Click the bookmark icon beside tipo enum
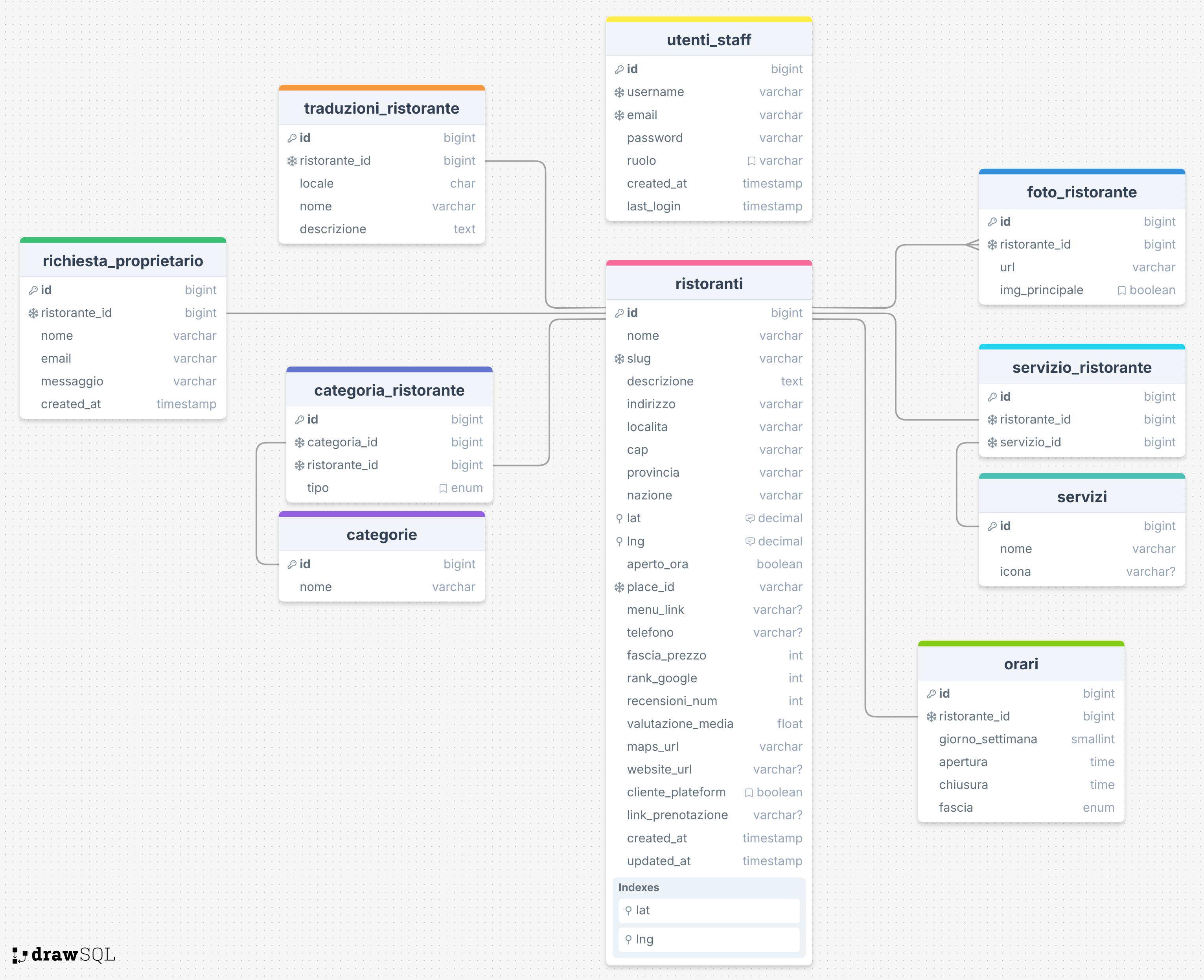Viewport: 1204px width, 980px height. coord(443,488)
